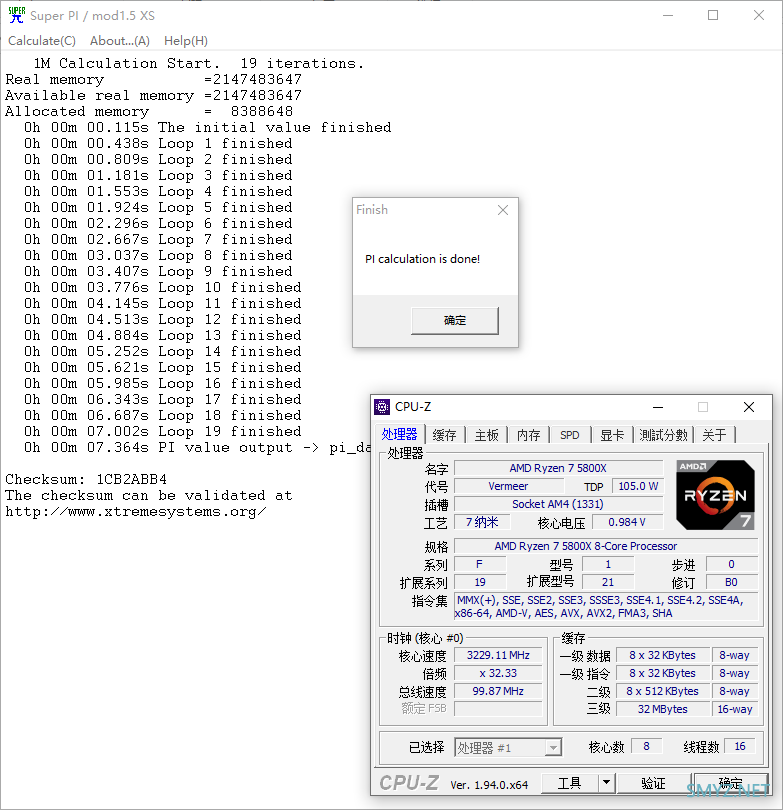Open the 处理器 #1 selection dropdown
Image resolution: width=783 pixels, height=810 pixels.
[508, 747]
